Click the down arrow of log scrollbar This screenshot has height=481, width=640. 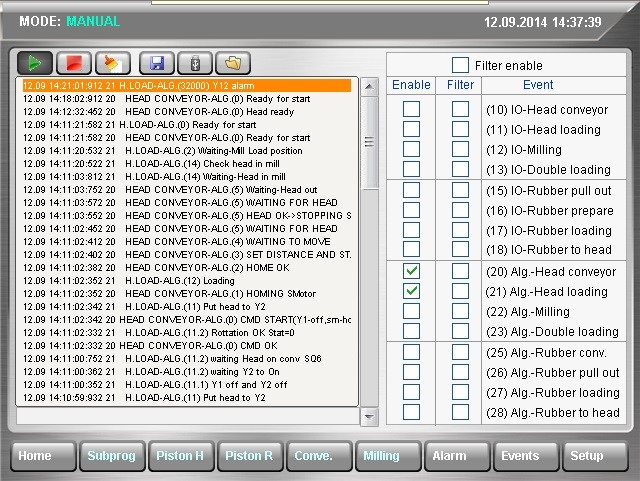click(369, 416)
